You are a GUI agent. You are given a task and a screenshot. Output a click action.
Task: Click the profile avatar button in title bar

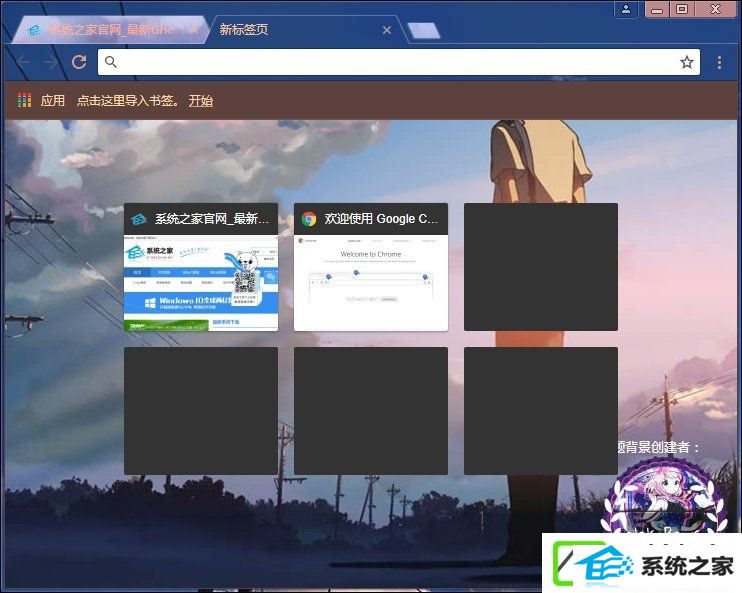[626, 9]
